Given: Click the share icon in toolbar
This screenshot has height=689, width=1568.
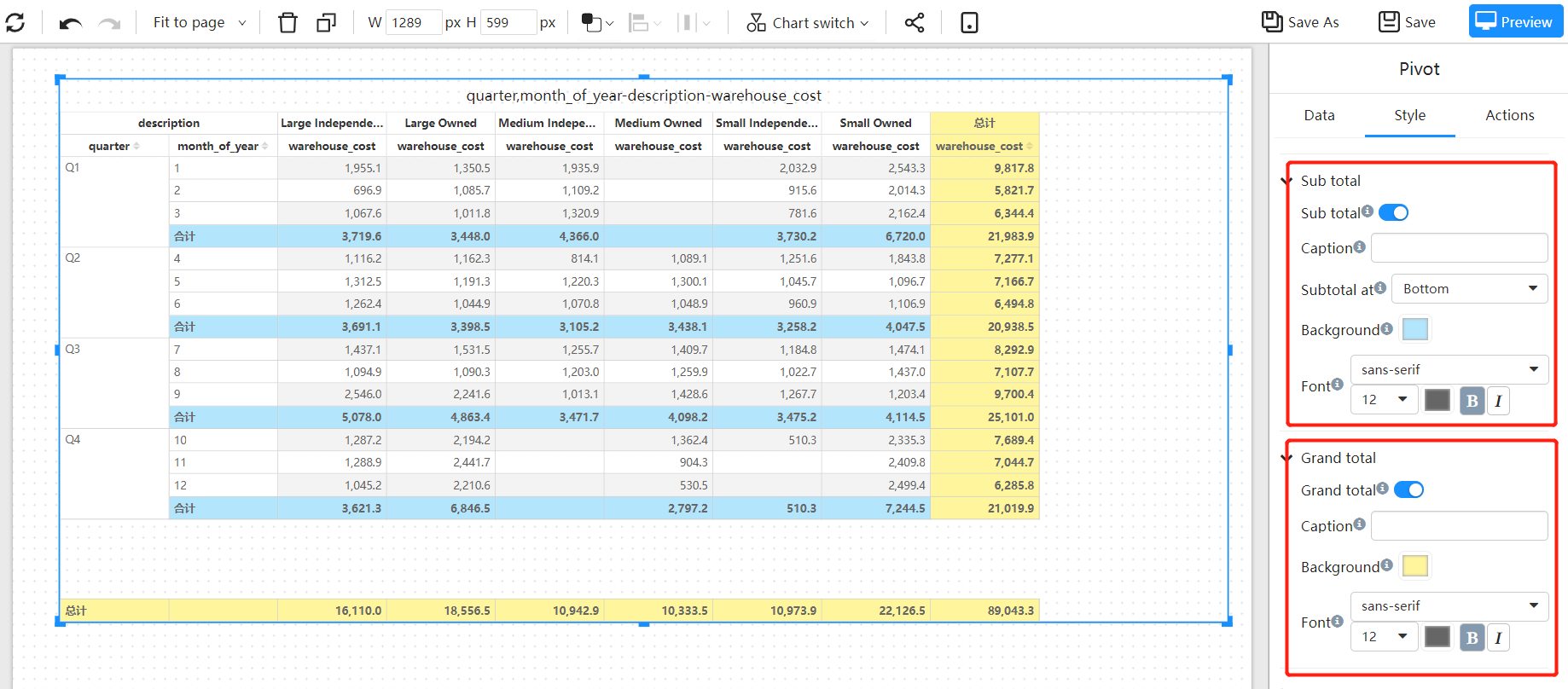Looking at the screenshot, I should tap(915, 22).
